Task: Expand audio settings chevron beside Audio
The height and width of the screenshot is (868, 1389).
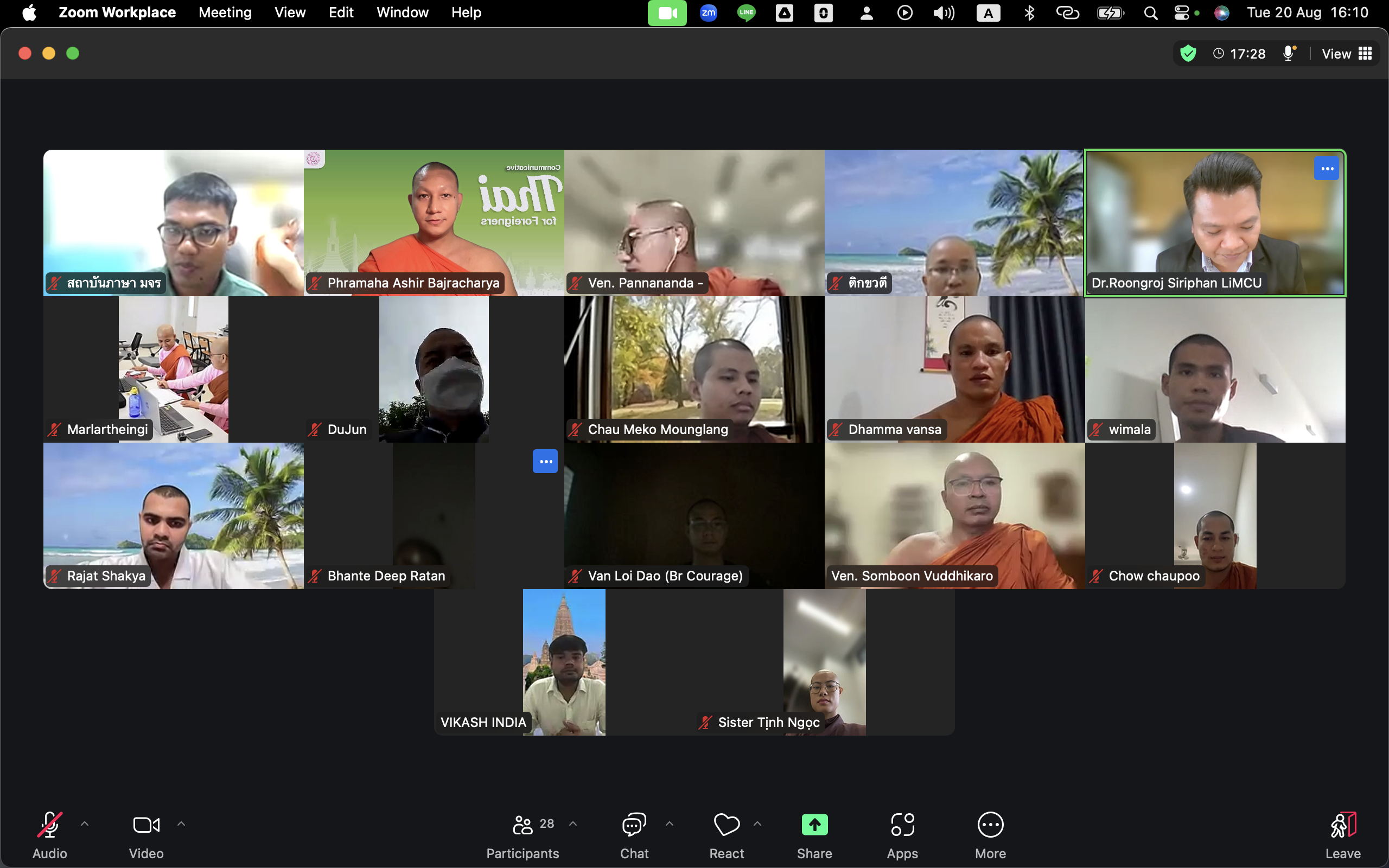Action: [x=85, y=824]
